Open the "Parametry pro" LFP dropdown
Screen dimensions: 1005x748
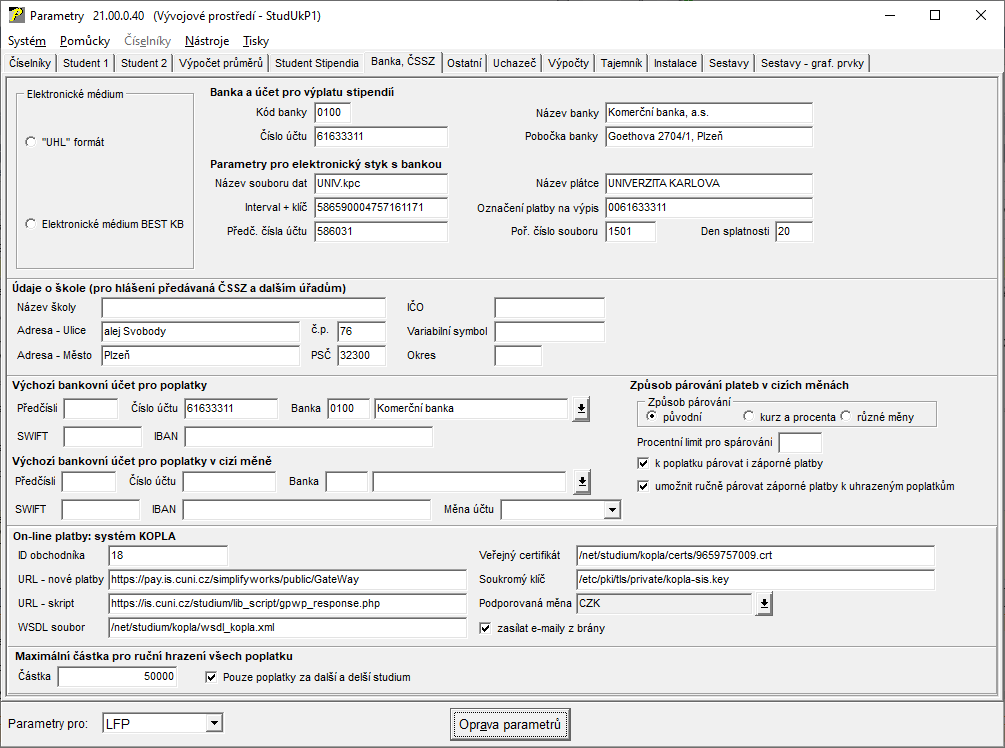212,723
